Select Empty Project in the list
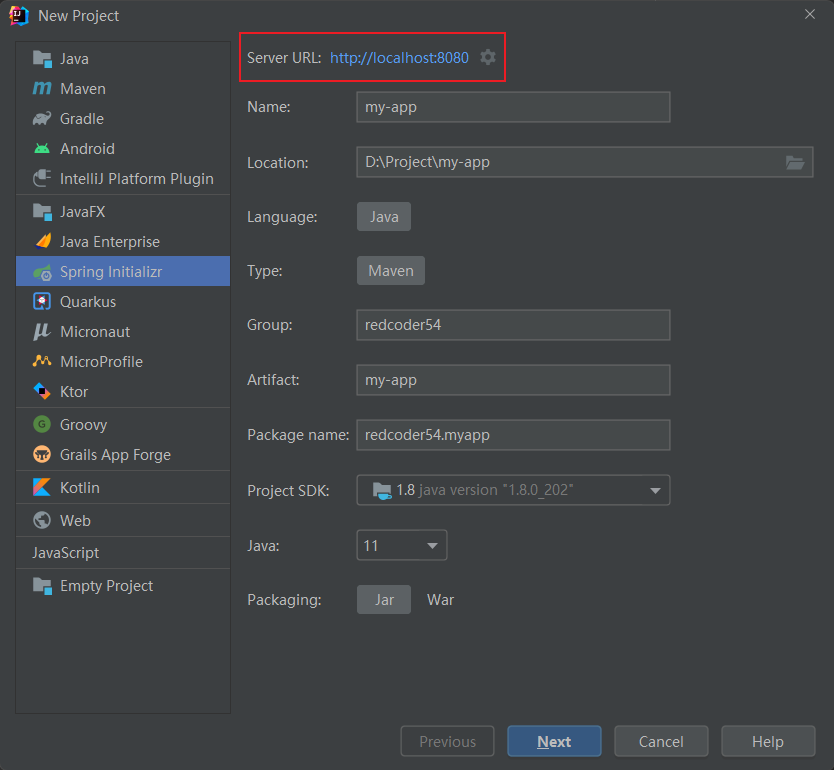The height and width of the screenshot is (770, 834). click(x=123, y=586)
